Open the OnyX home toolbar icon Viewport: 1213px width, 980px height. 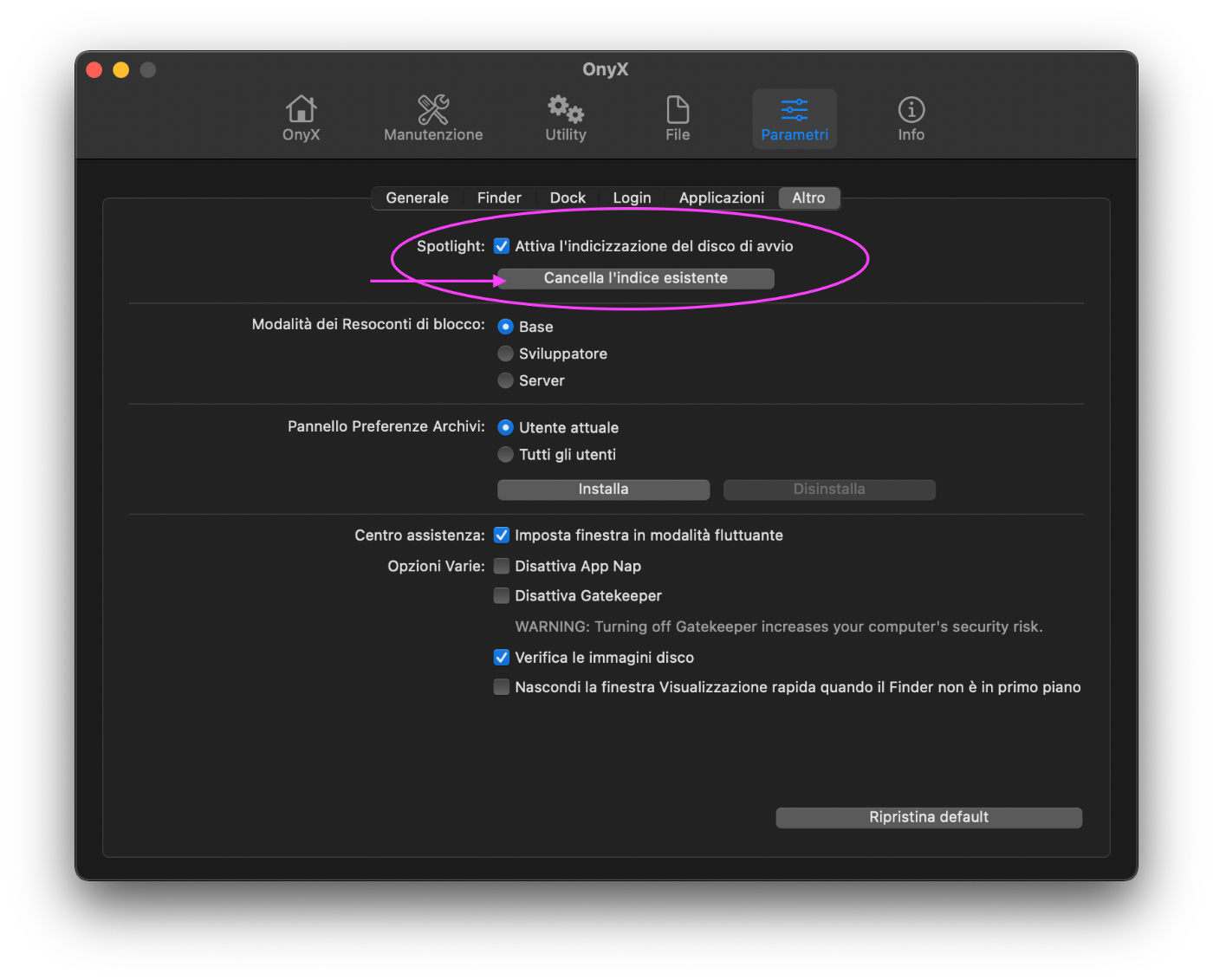tap(301, 119)
